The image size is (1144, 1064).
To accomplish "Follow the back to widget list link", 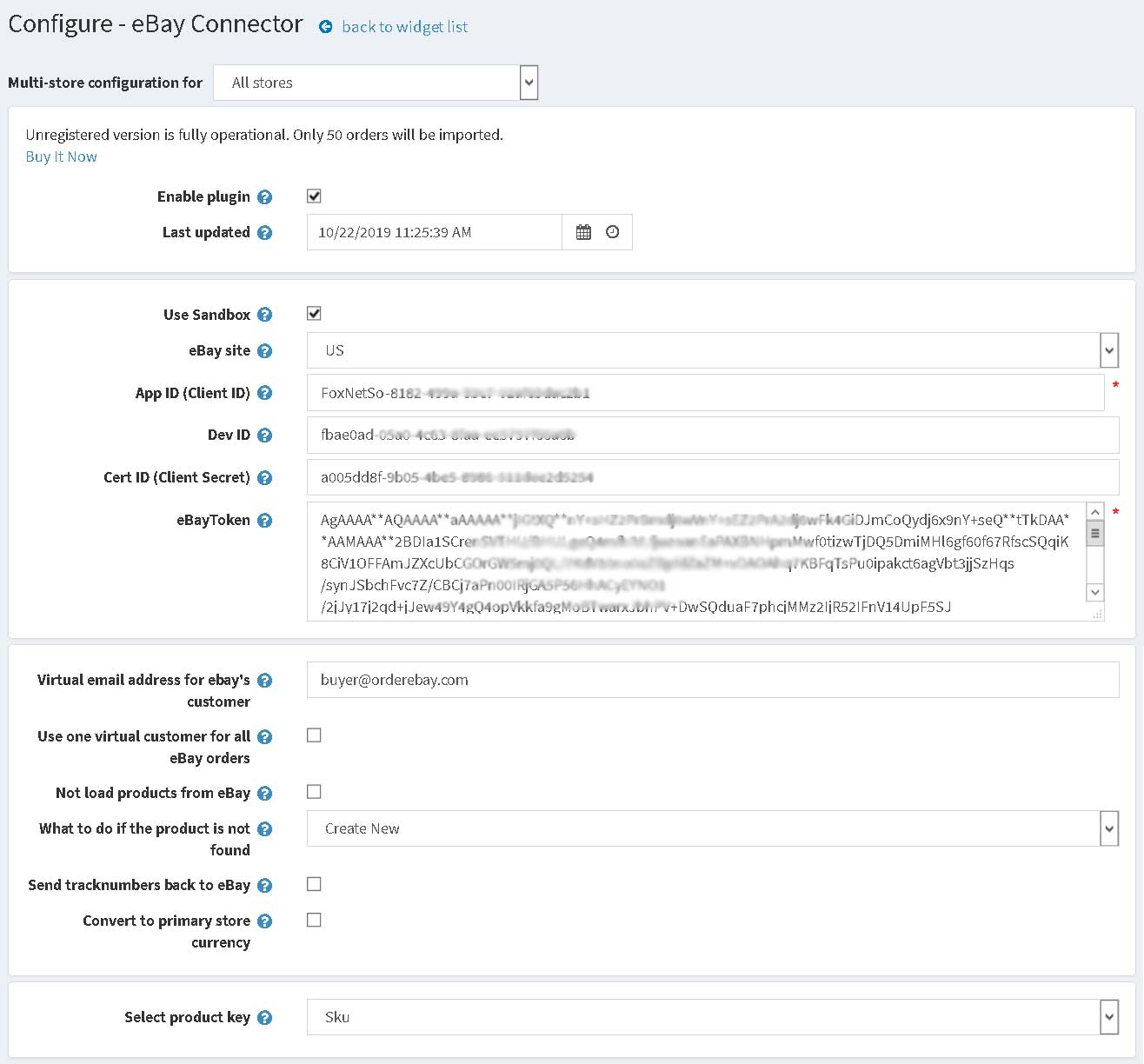I will pyautogui.click(x=404, y=27).
